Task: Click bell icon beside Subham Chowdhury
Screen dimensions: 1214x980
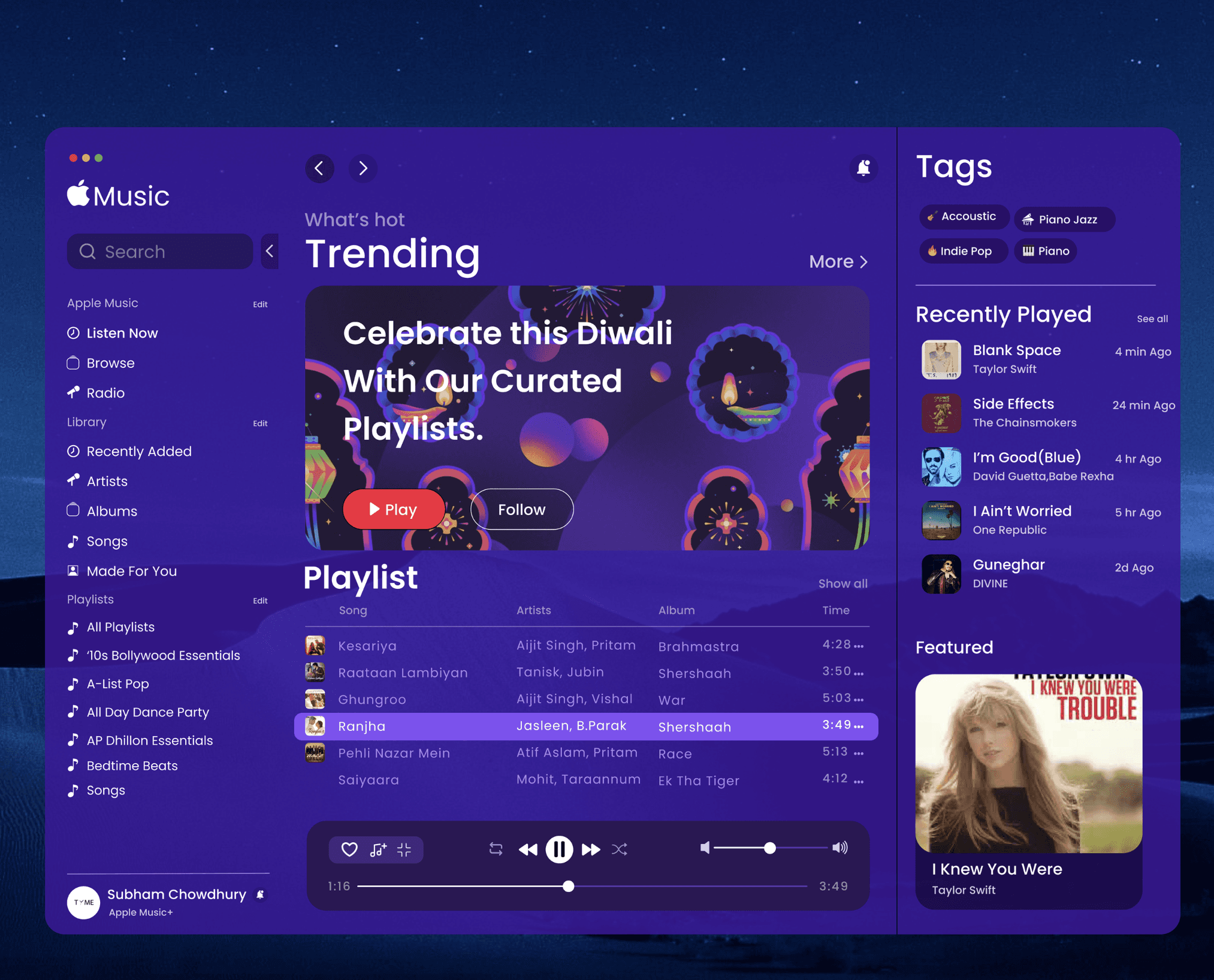Action: coord(260,895)
